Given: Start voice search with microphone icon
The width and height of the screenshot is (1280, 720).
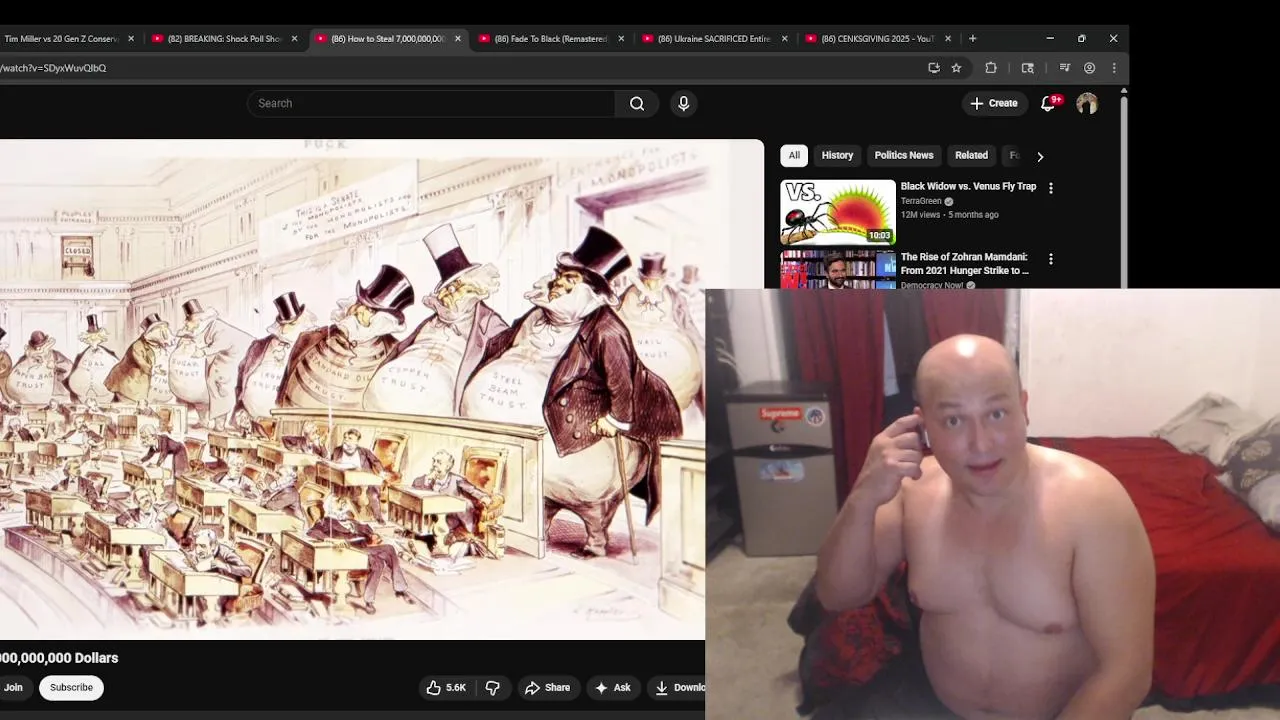Looking at the screenshot, I should coord(684,103).
